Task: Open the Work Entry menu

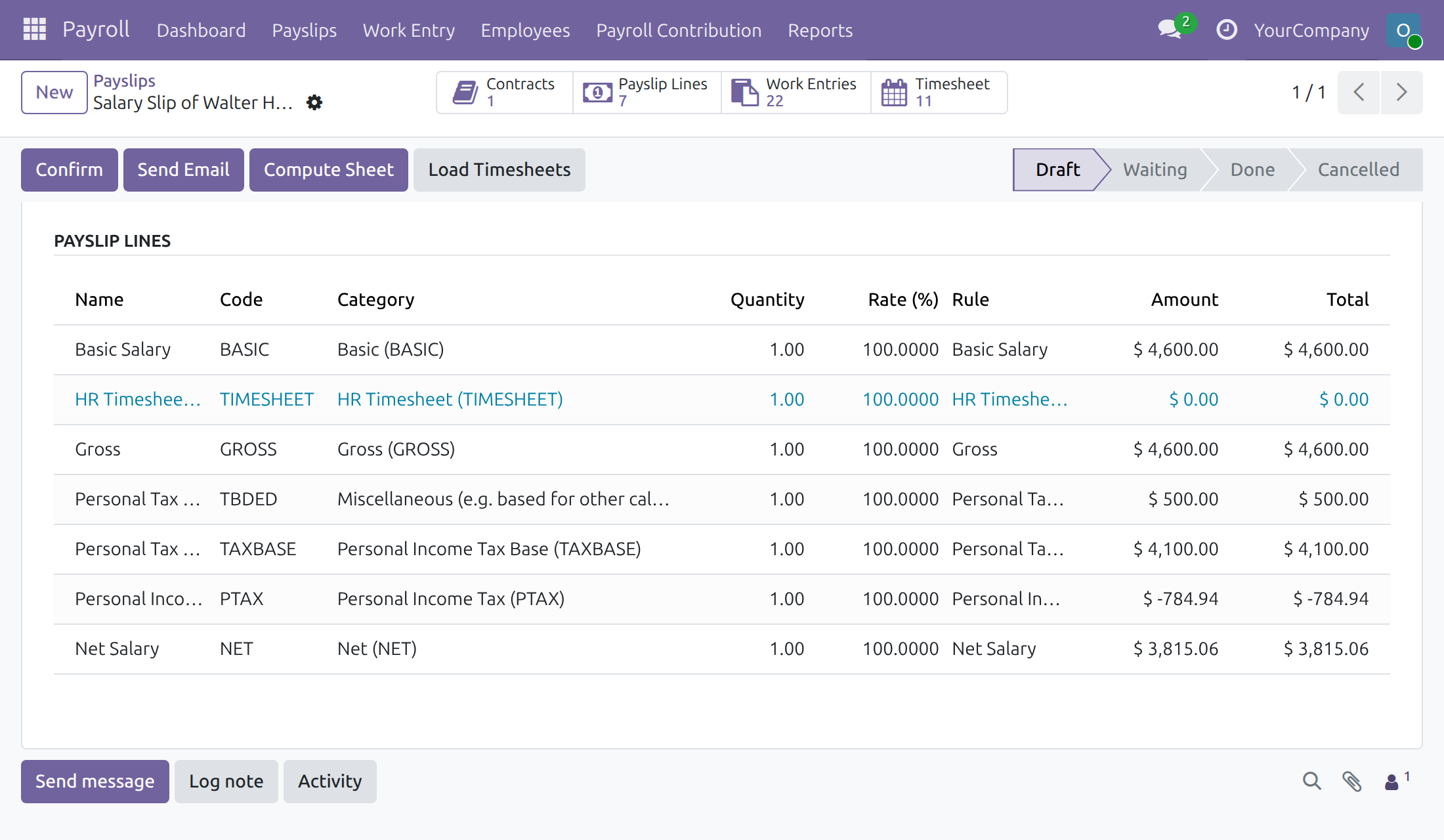Action: pos(408,30)
